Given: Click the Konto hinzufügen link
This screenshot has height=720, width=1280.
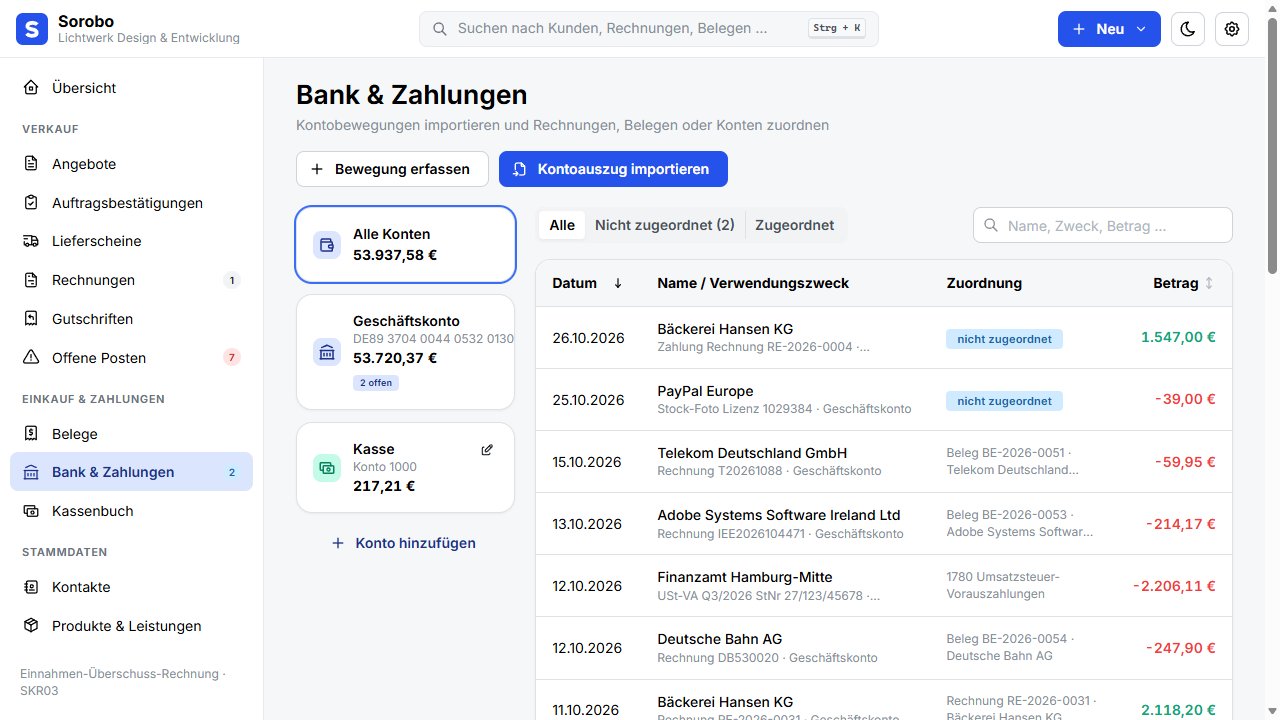Looking at the screenshot, I should (404, 543).
